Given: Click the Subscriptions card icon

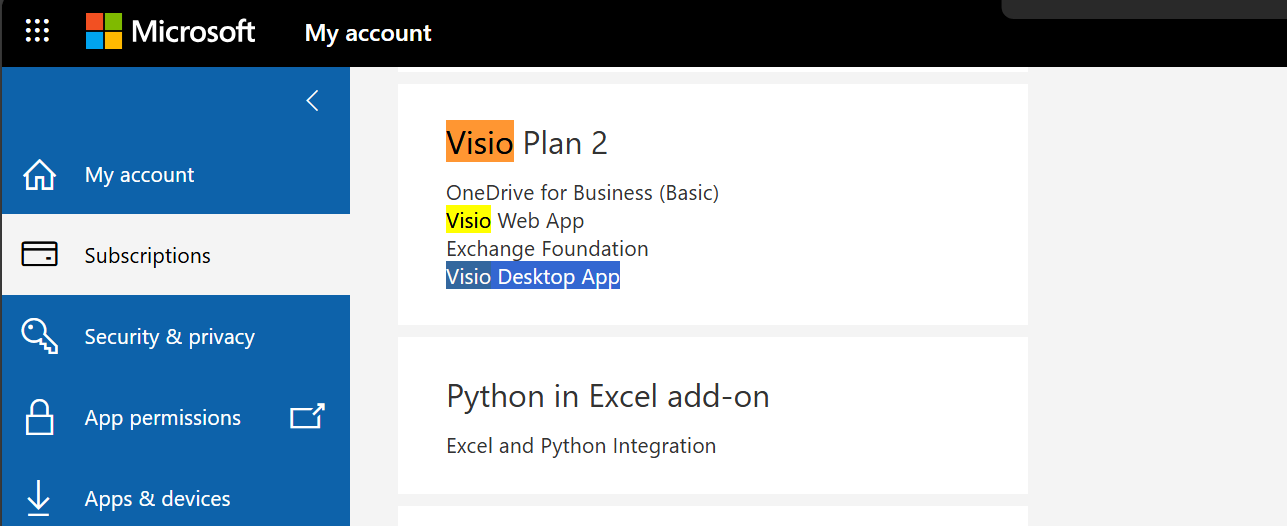Looking at the screenshot, I should click(40, 256).
